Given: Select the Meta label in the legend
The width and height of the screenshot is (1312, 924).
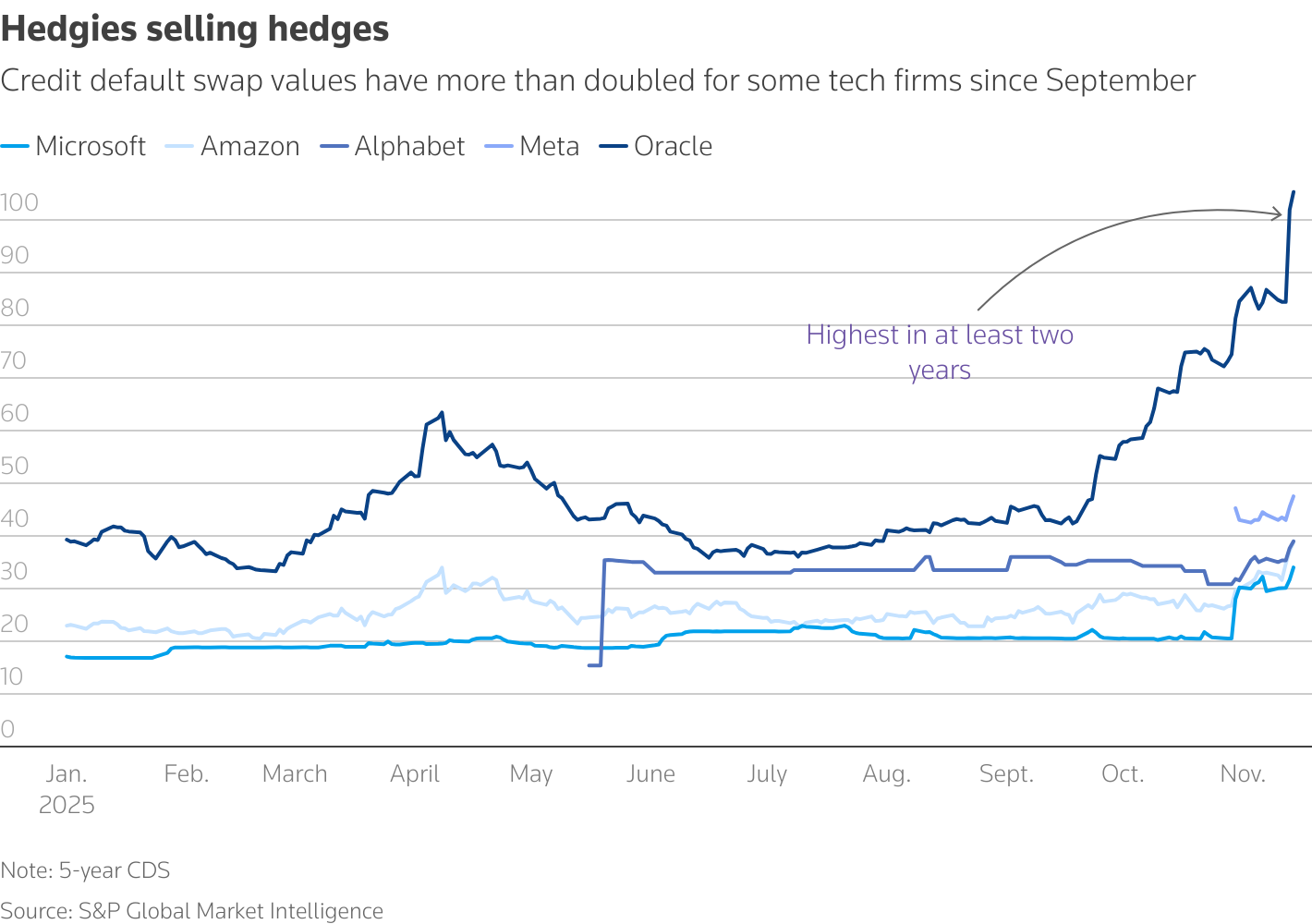Looking at the screenshot, I should pos(550,146).
